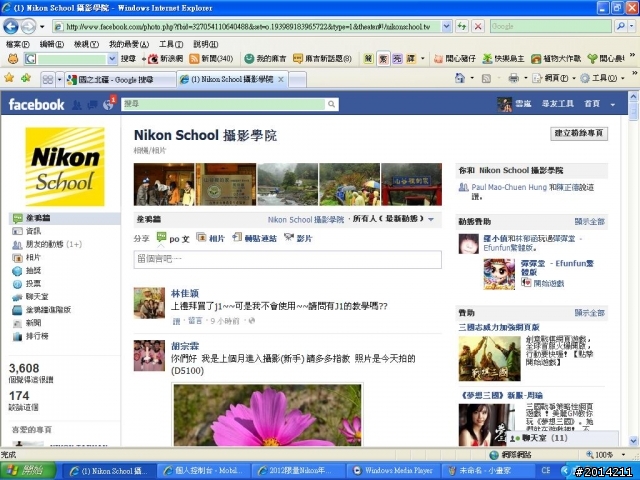Open 胡宗霖's profile link

(185, 346)
